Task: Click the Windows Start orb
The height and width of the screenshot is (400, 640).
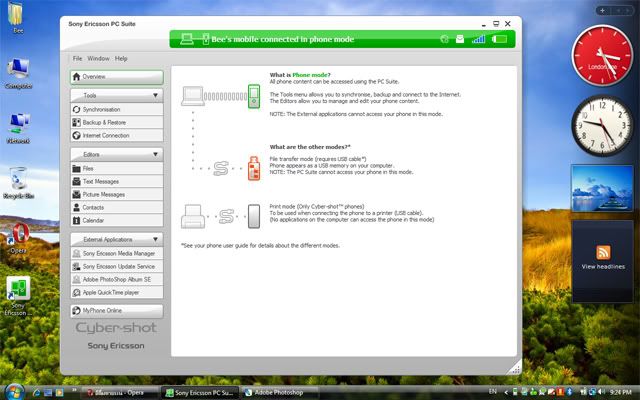Action: pyautogui.click(x=15, y=392)
